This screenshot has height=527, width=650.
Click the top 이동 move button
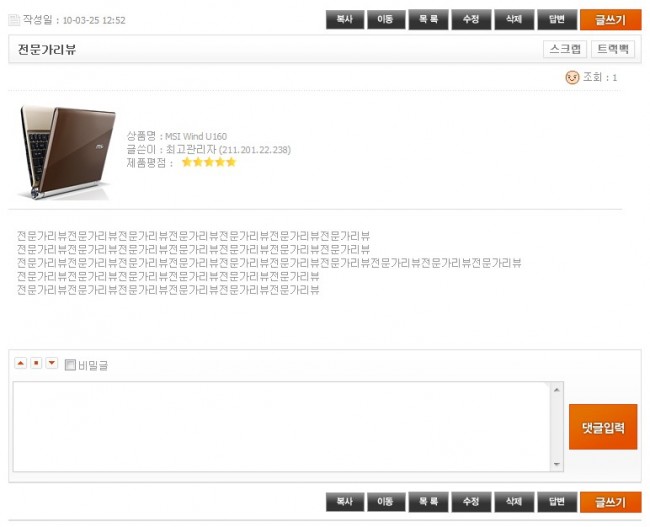[x=386, y=19]
